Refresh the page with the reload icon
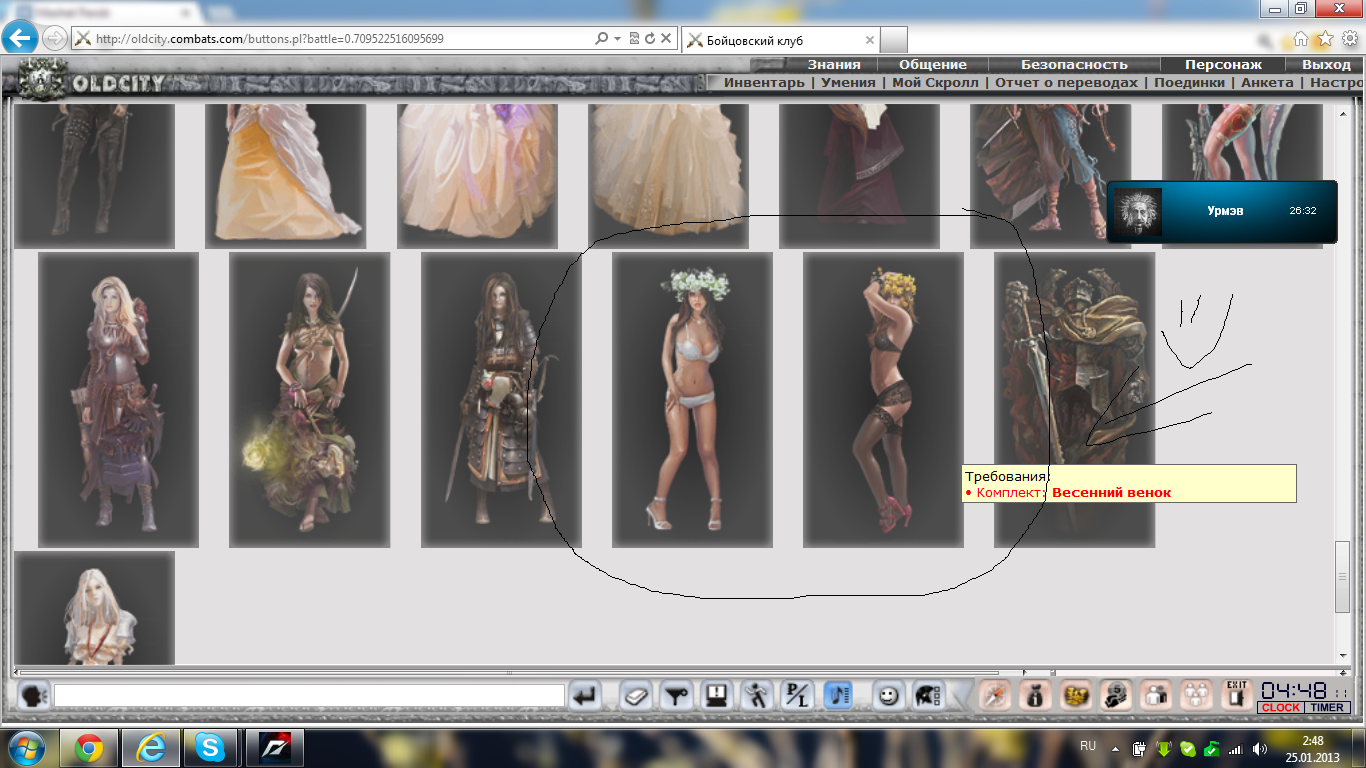1366x768 pixels. [650, 39]
